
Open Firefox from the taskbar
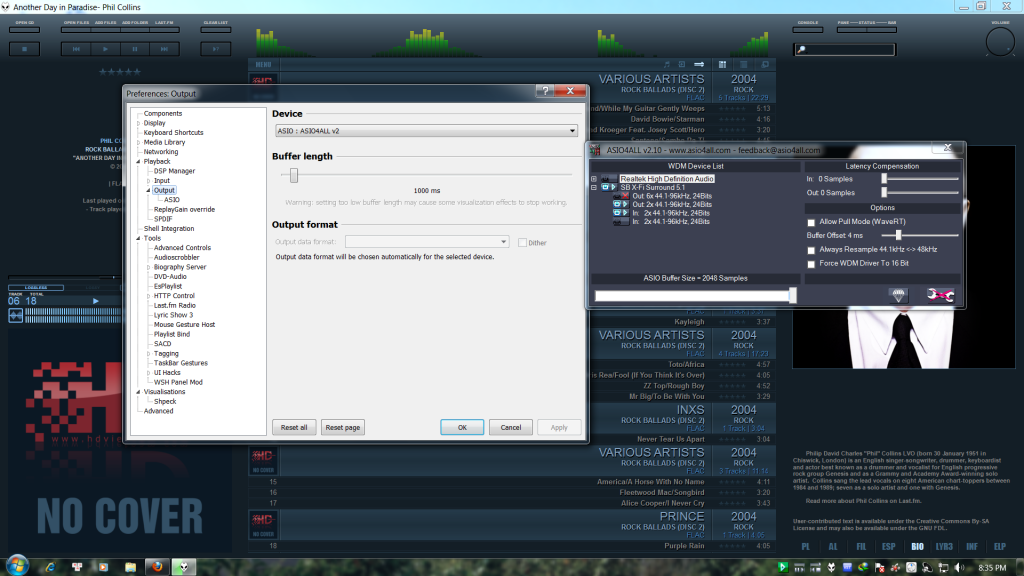click(157, 567)
